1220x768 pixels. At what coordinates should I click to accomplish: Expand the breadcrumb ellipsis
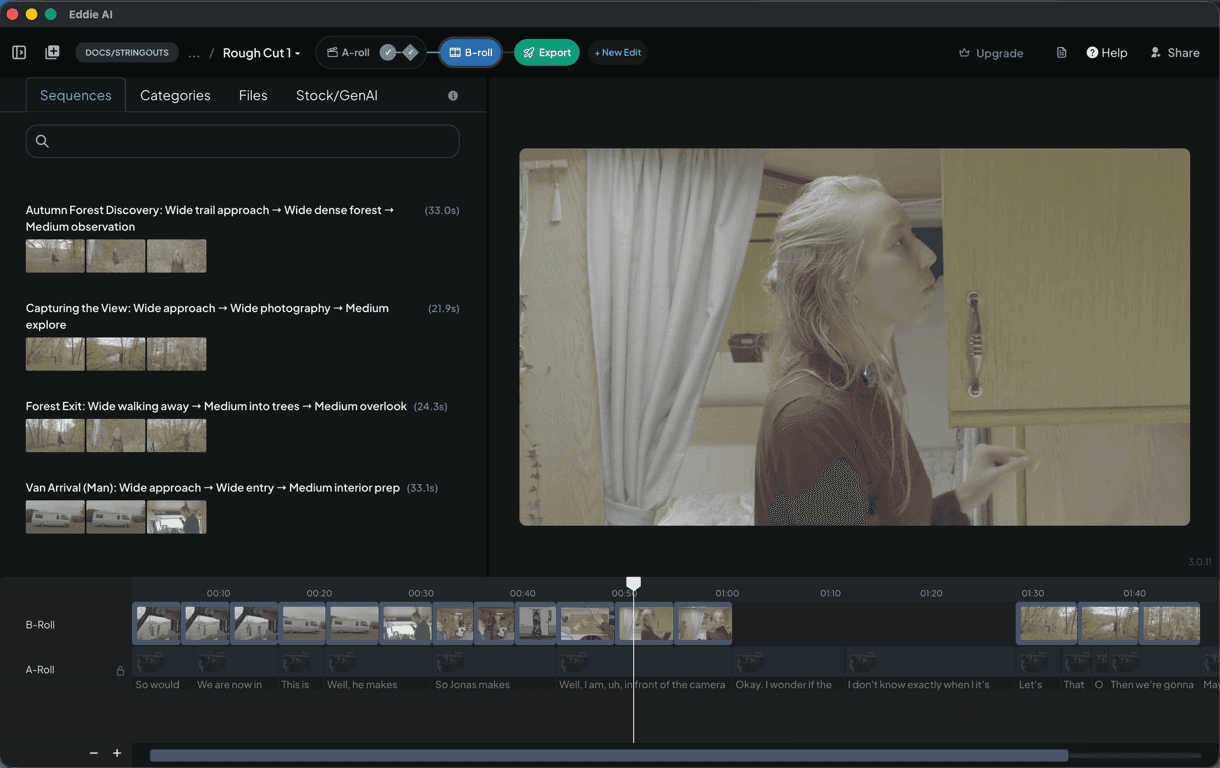(x=194, y=53)
